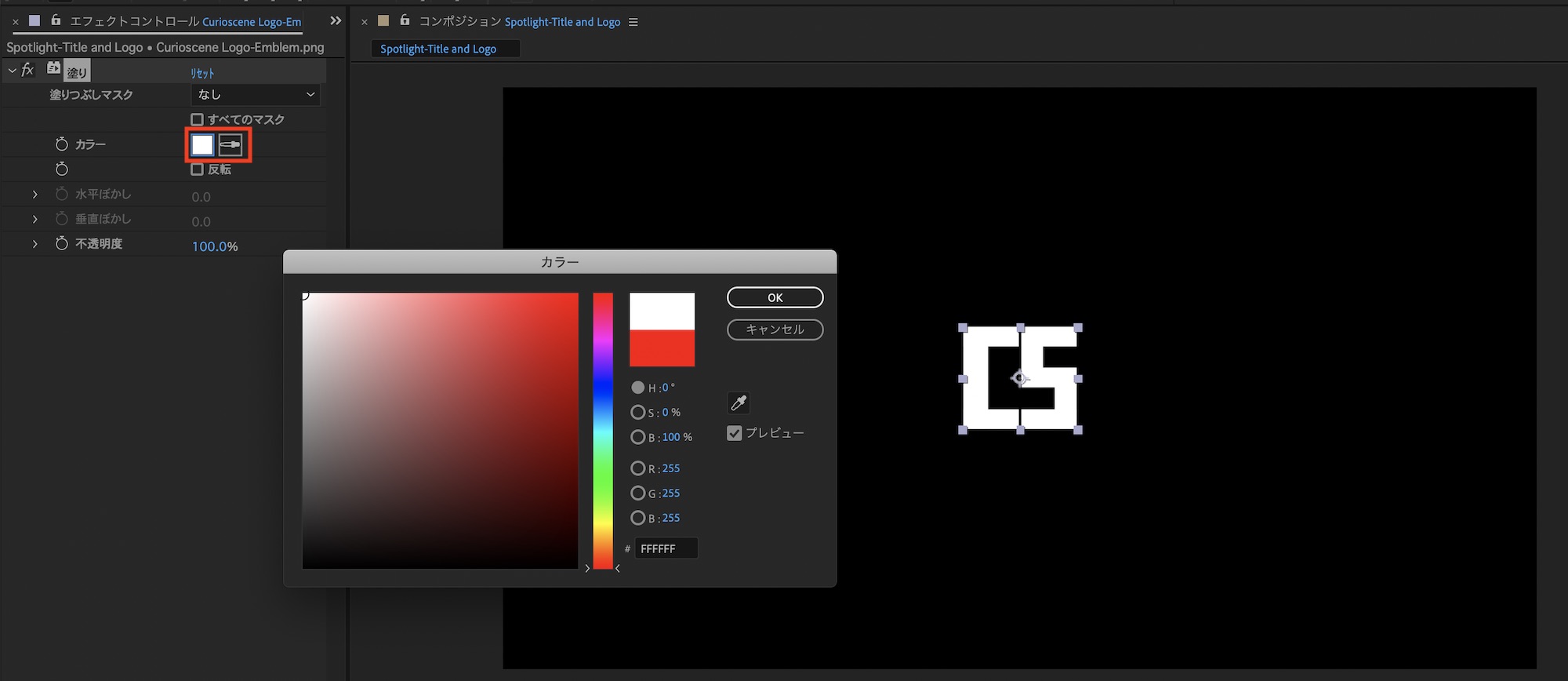1568x681 pixels.
Task: Click the 水平ぼかし value 0.0
Action: point(201,197)
